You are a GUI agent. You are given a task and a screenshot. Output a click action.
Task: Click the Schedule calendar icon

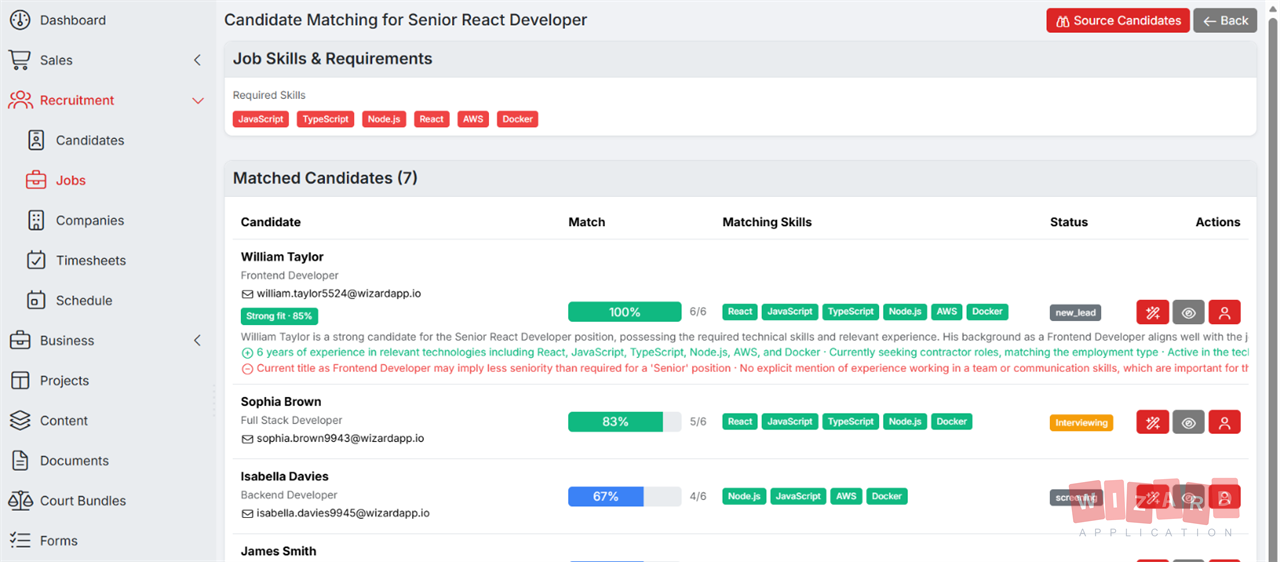(x=36, y=300)
